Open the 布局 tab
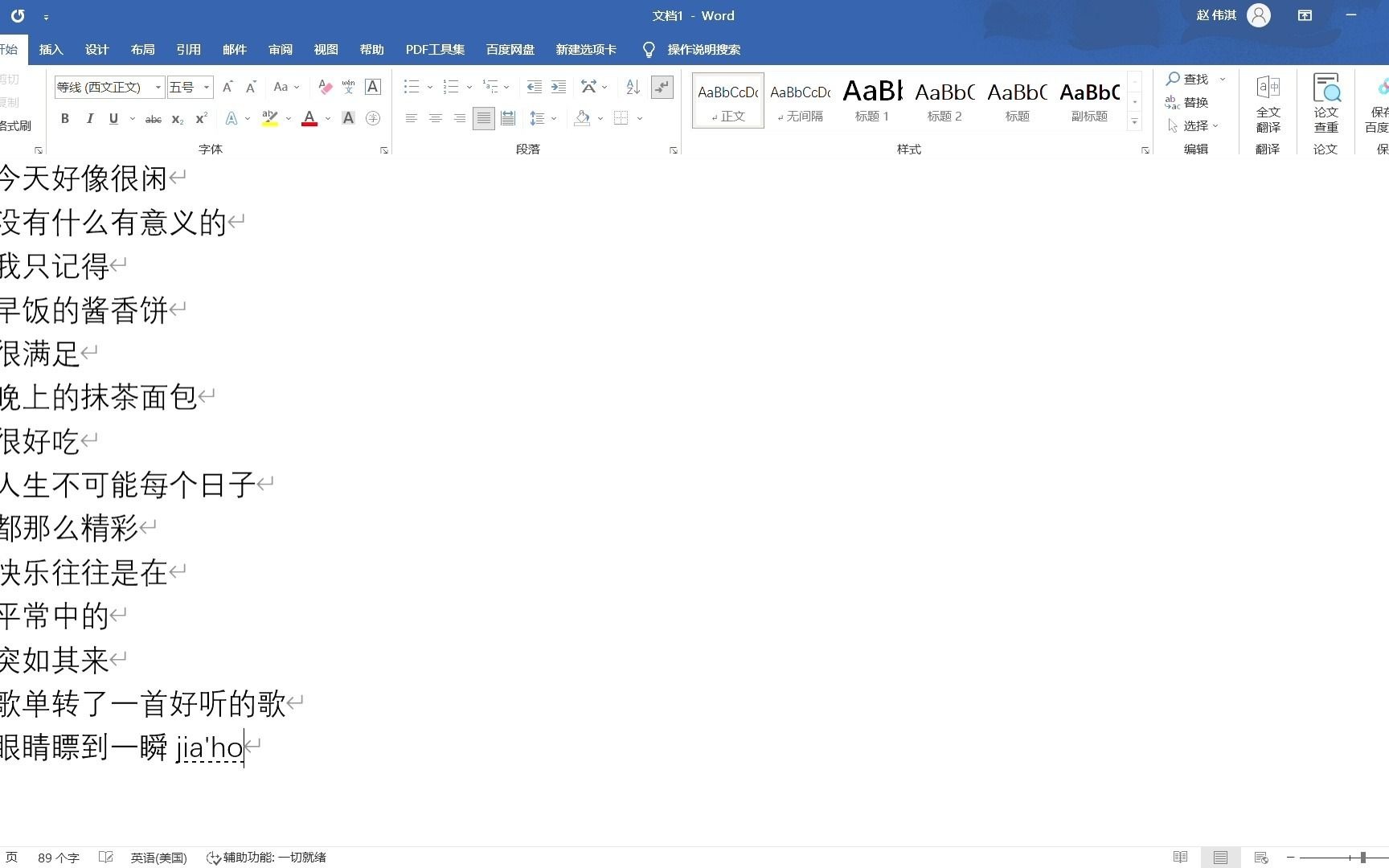This screenshot has width=1389, height=868. pos(142,50)
